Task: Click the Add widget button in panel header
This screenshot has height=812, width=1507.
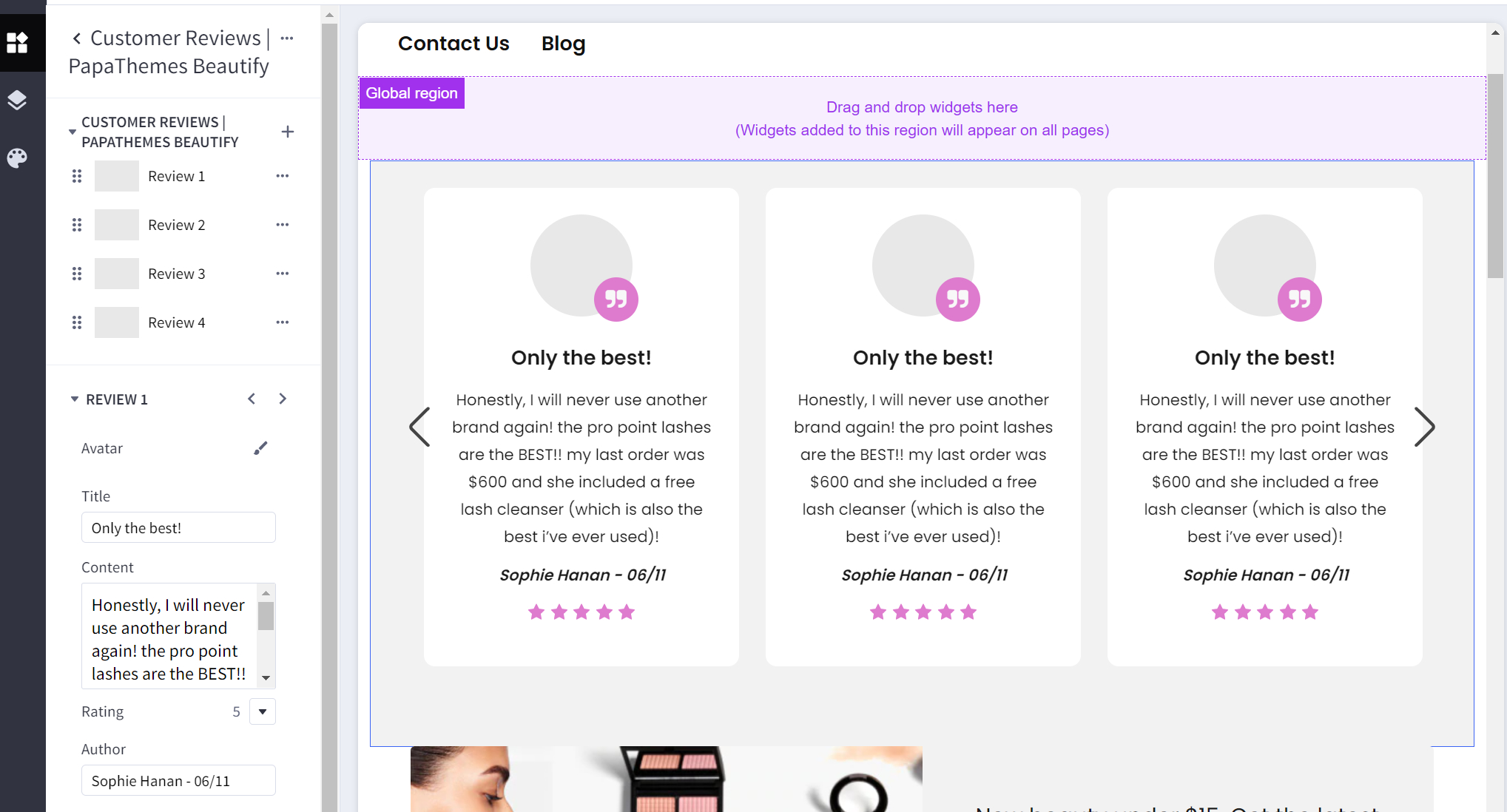Action: [289, 131]
